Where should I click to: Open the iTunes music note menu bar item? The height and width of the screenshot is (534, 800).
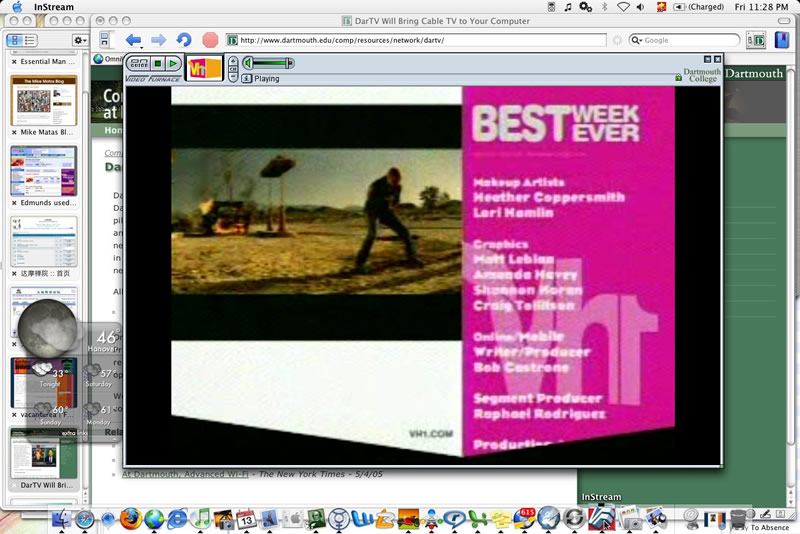tap(567, 7)
